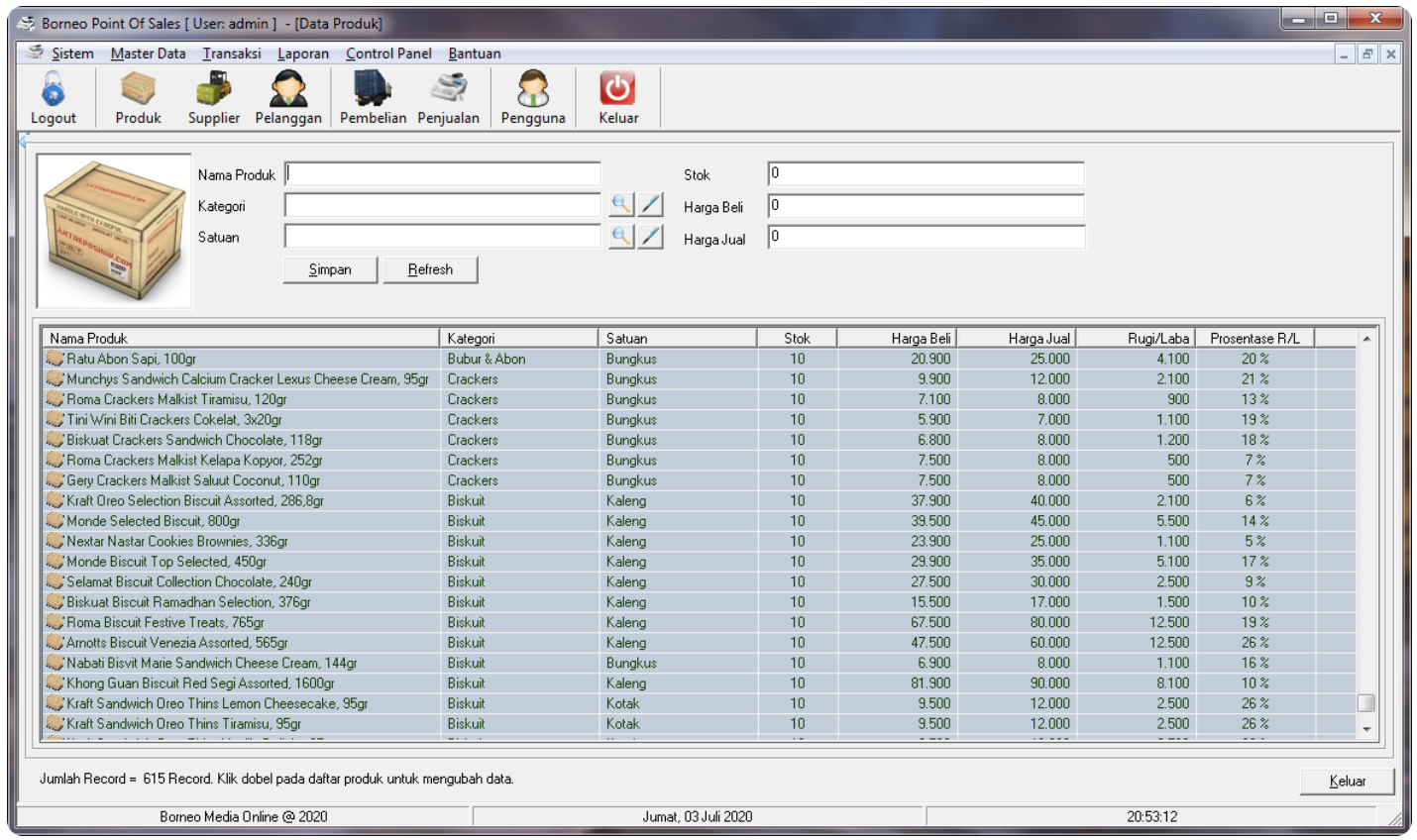The image size is (1417, 840).
Task: Click the pencil icon next to Satuan
Action: (650, 237)
